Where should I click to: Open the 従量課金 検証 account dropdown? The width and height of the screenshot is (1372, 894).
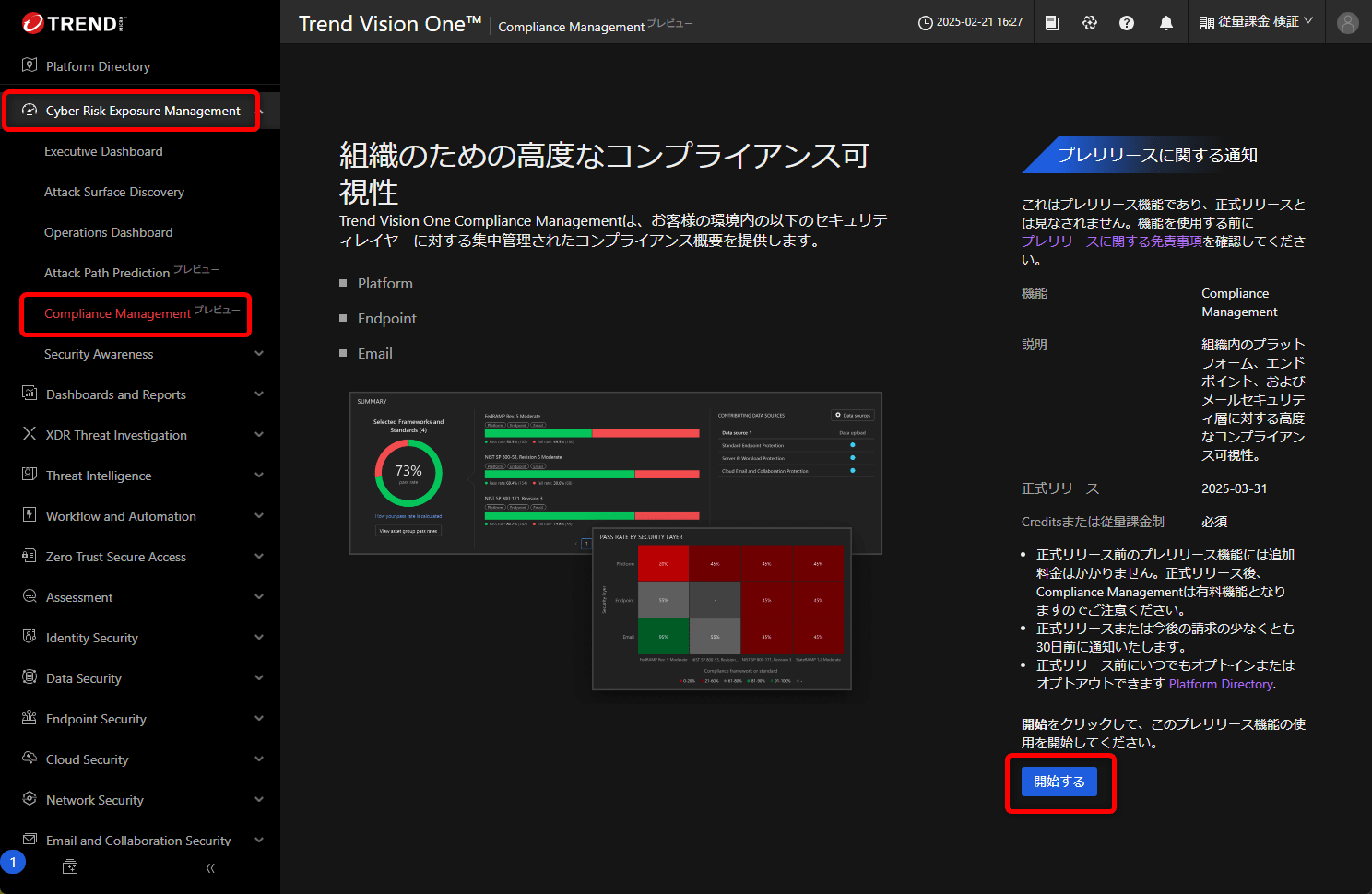[x=1256, y=22]
